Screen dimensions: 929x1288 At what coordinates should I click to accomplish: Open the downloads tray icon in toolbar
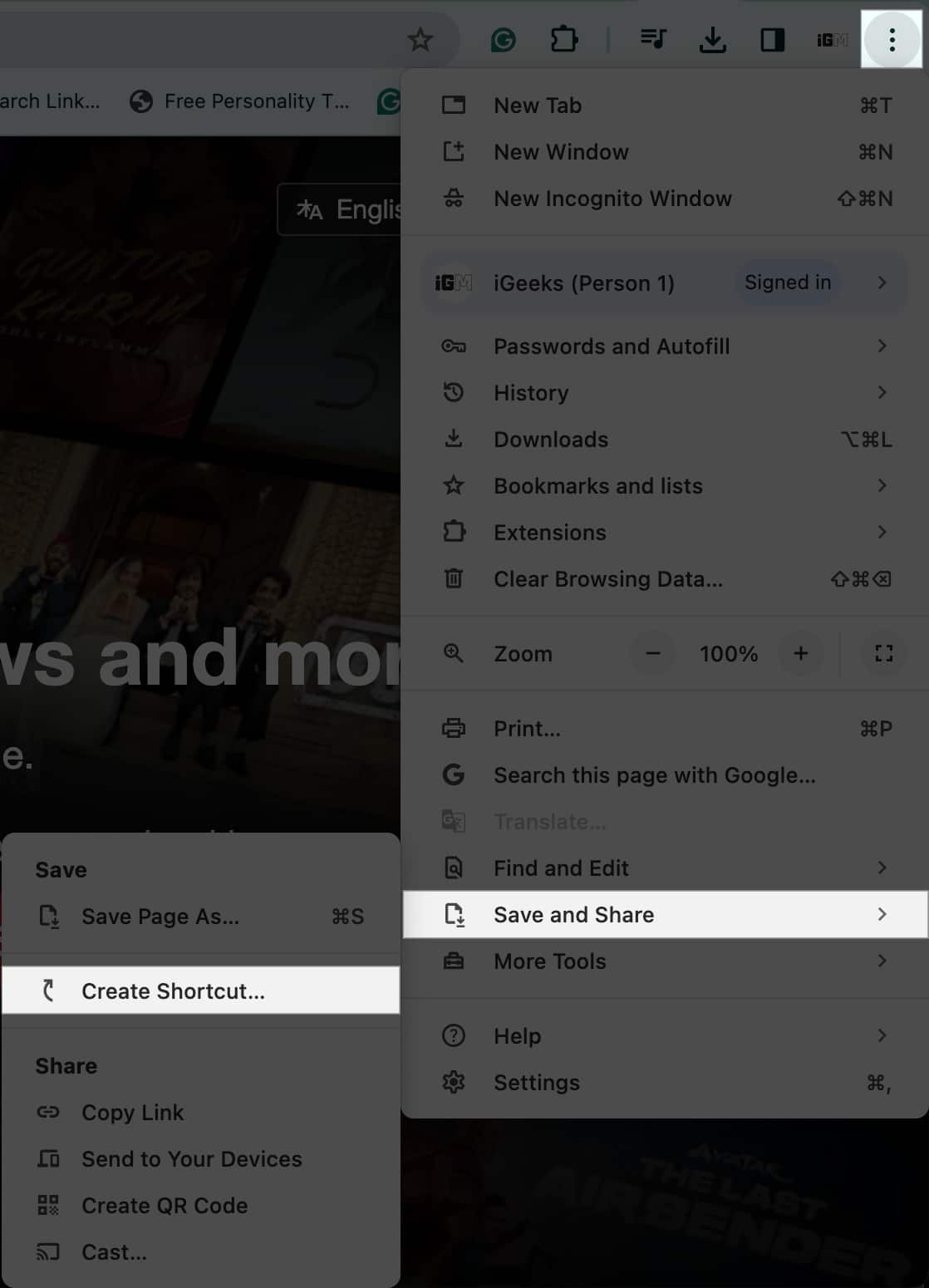coord(712,39)
